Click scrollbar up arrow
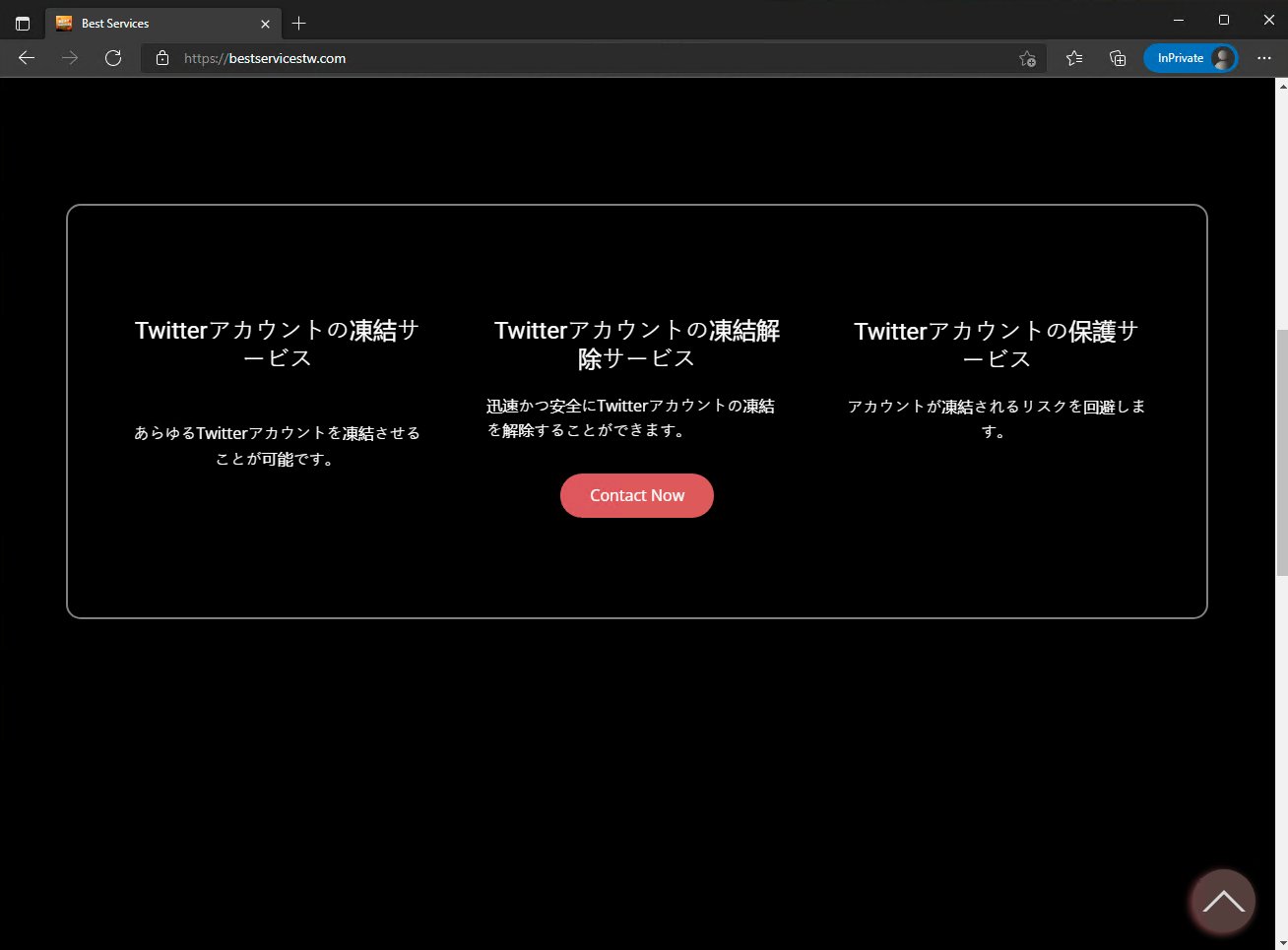1288x950 pixels. 1281,86
